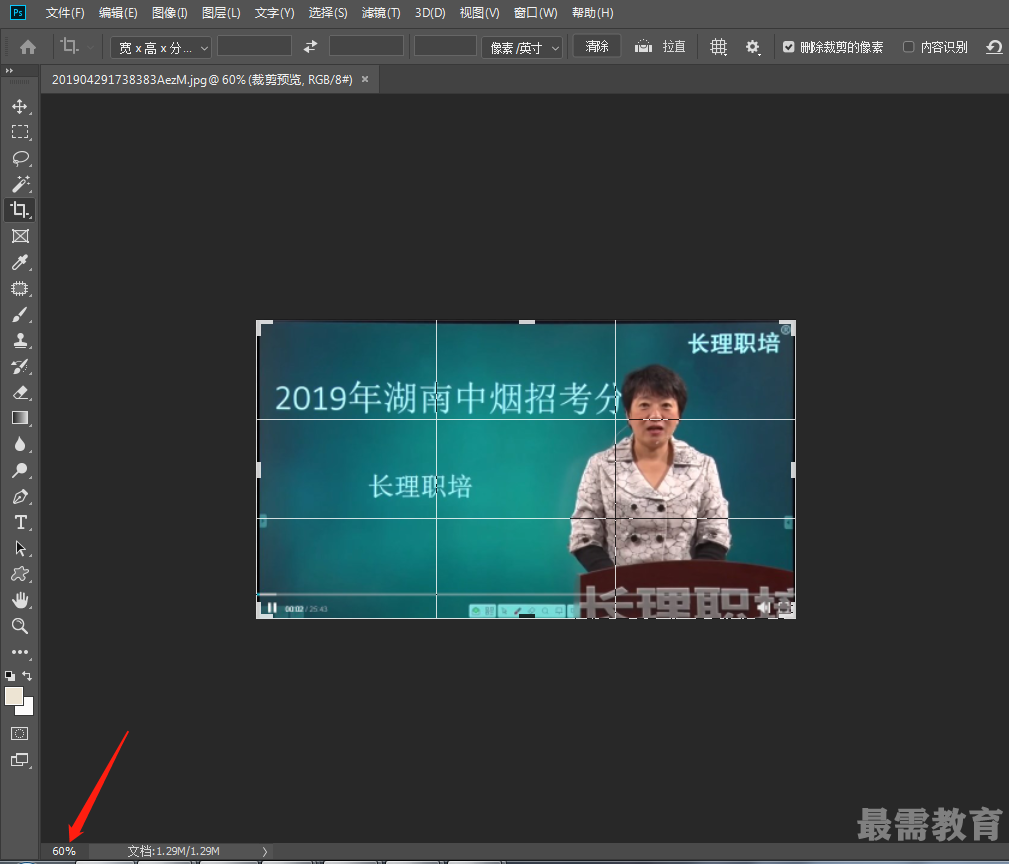Select the Eyedropper tool
The image size is (1009, 864).
click(x=20, y=262)
